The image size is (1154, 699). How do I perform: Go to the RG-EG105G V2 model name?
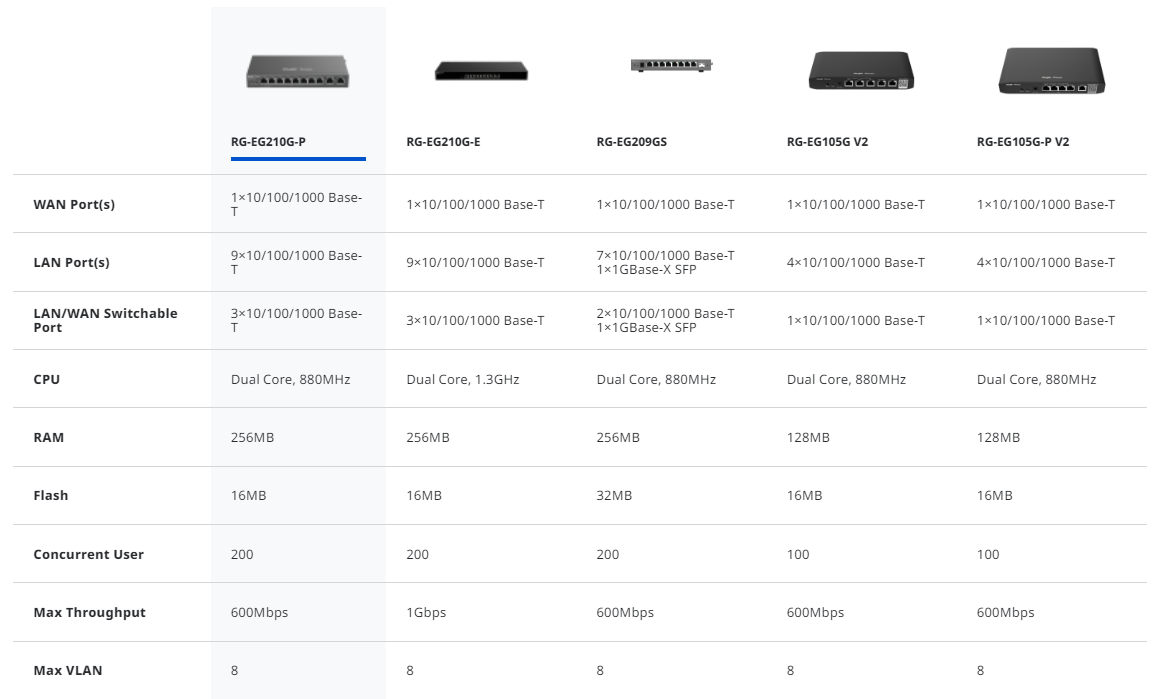pos(827,142)
